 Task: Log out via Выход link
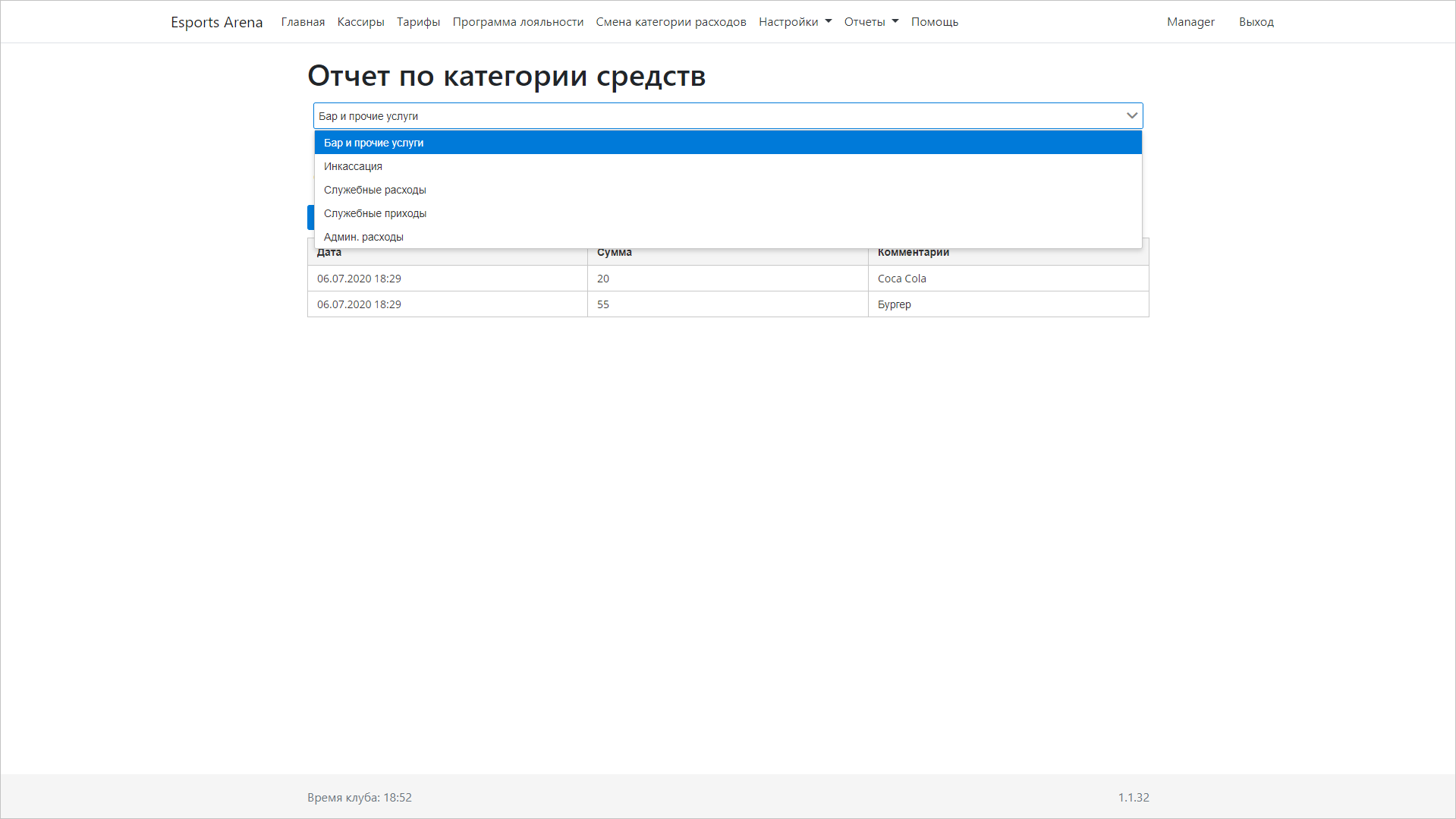click(x=1256, y=21)
